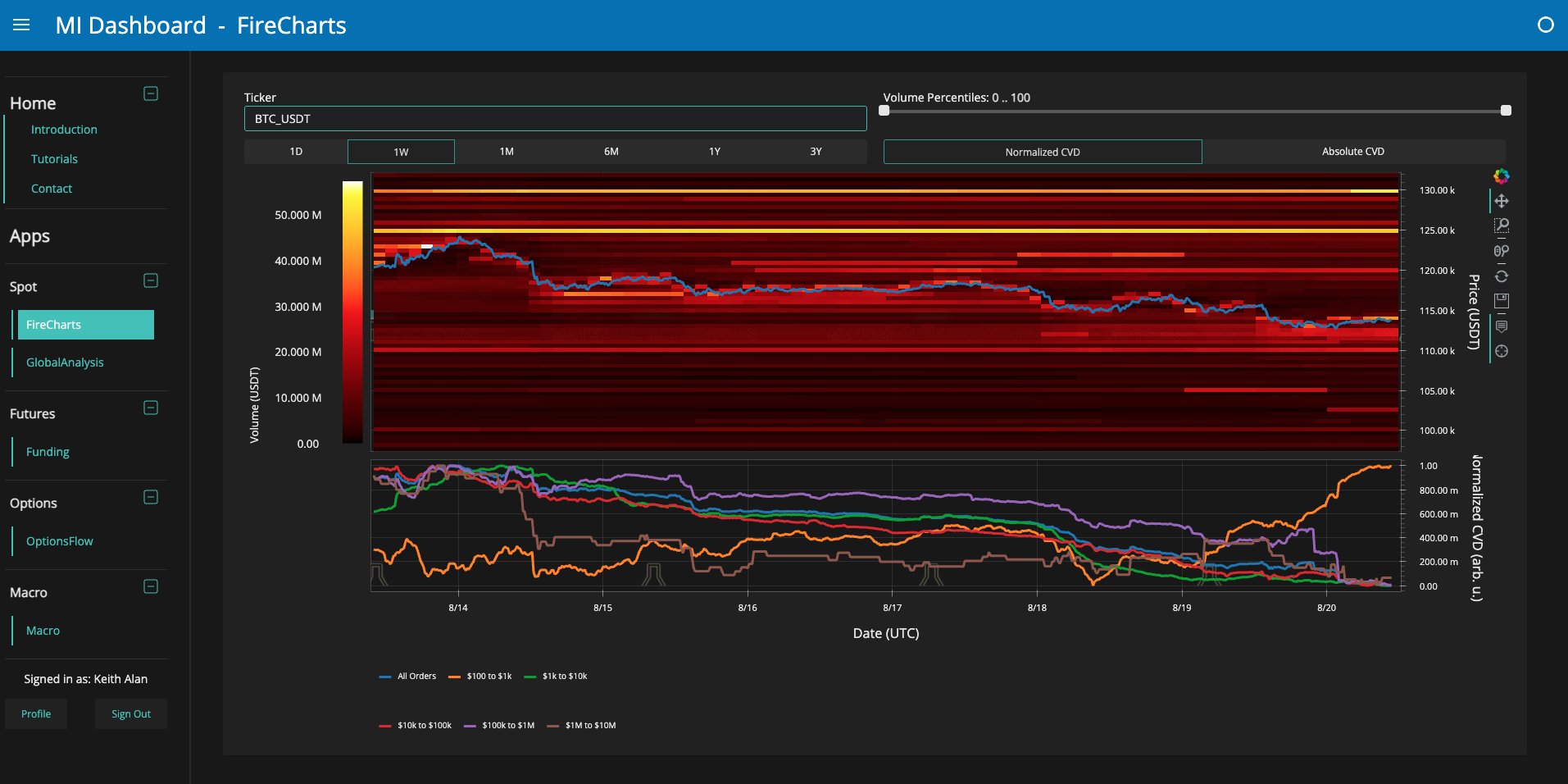Screen dimensions: 1568x784
Task: Click the Sign Out button
Action: click(131, 714)
